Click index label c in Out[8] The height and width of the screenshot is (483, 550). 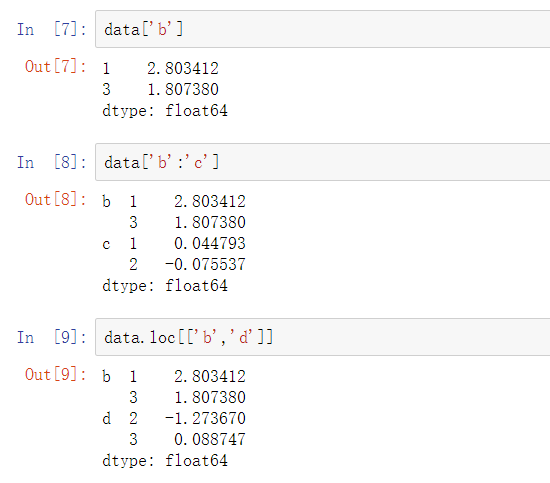[x=106, y=244]
